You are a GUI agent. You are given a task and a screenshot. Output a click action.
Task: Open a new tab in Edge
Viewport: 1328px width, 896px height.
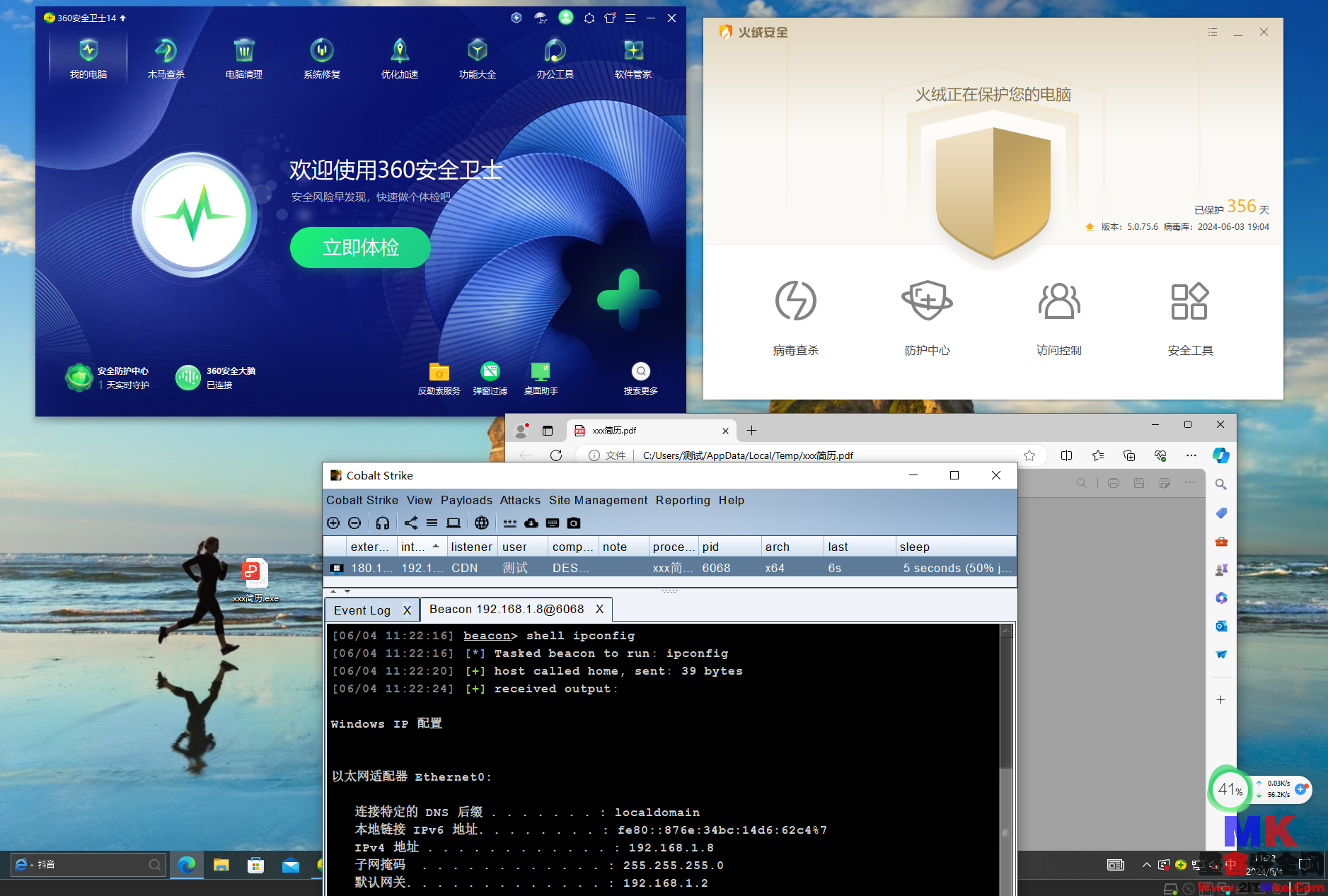[x=751, y=431]
